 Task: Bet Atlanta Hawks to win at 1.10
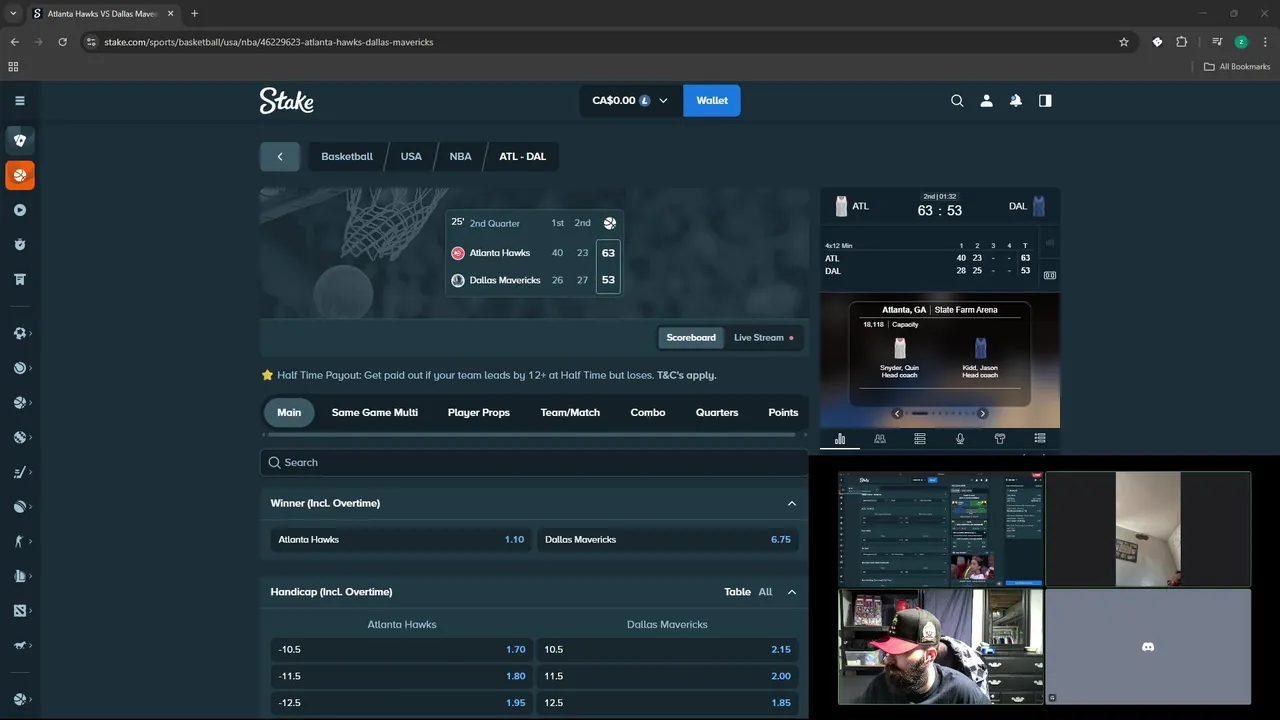401,539
